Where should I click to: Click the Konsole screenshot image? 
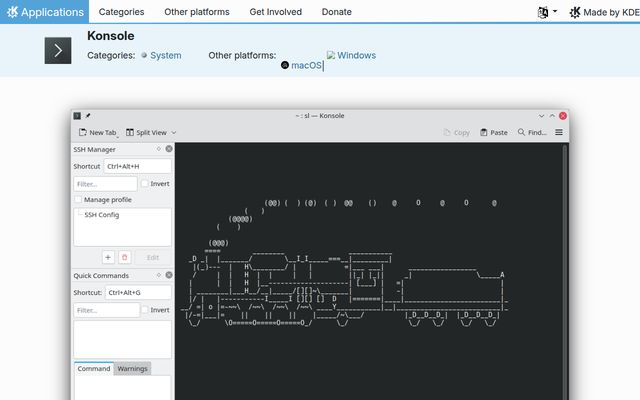coord(320,255)
